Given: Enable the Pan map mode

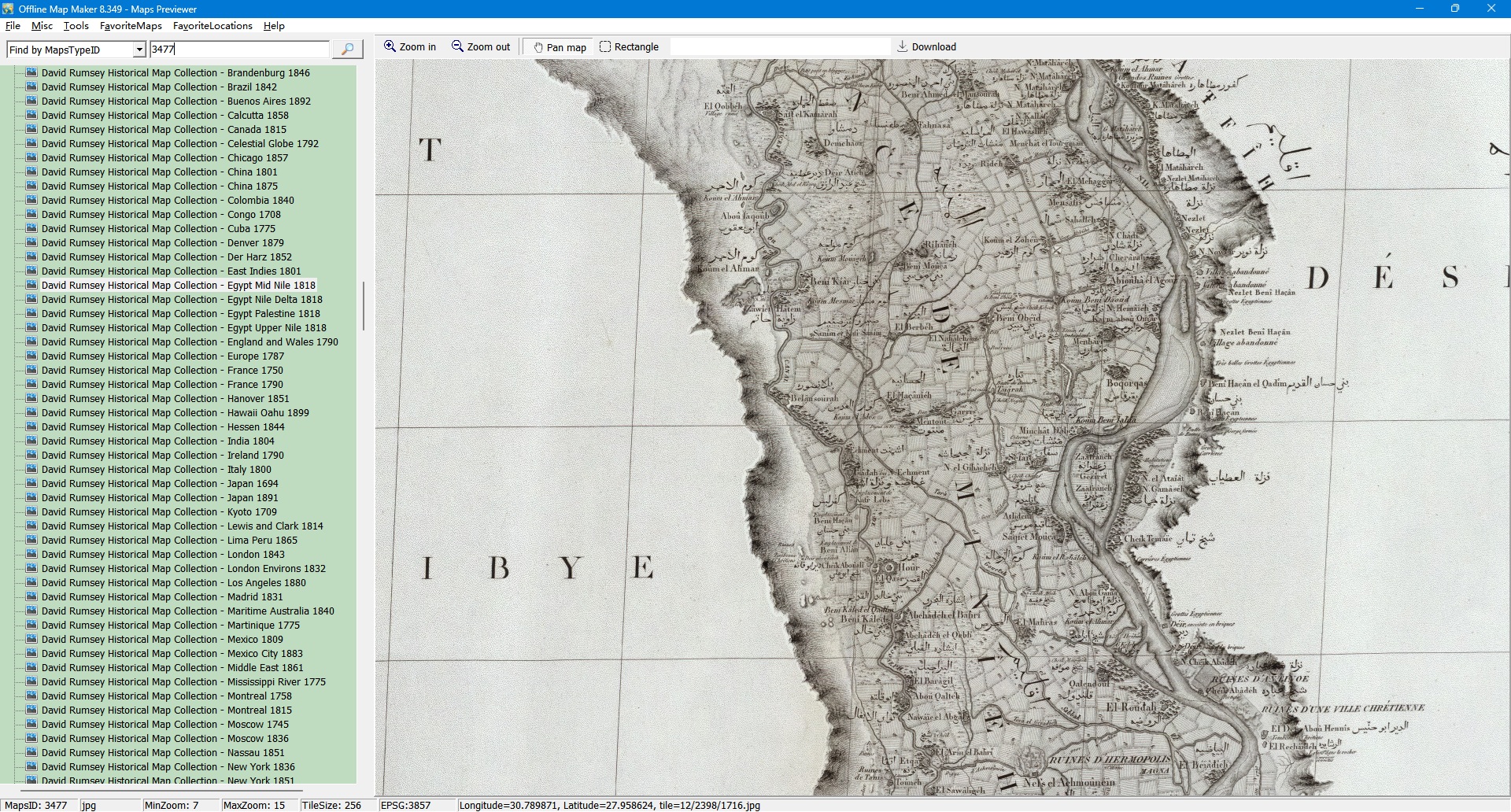Looking at the screenshot, I should (560, 47).
